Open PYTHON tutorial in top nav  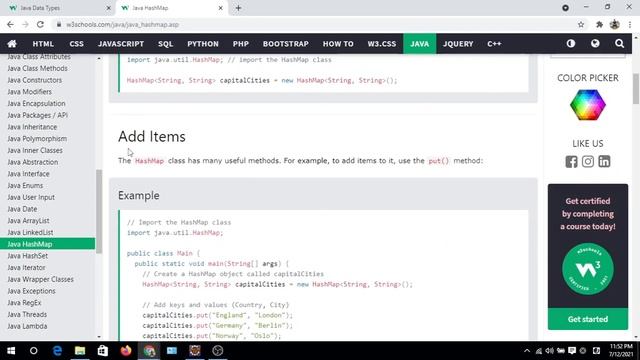coord(203,44)
